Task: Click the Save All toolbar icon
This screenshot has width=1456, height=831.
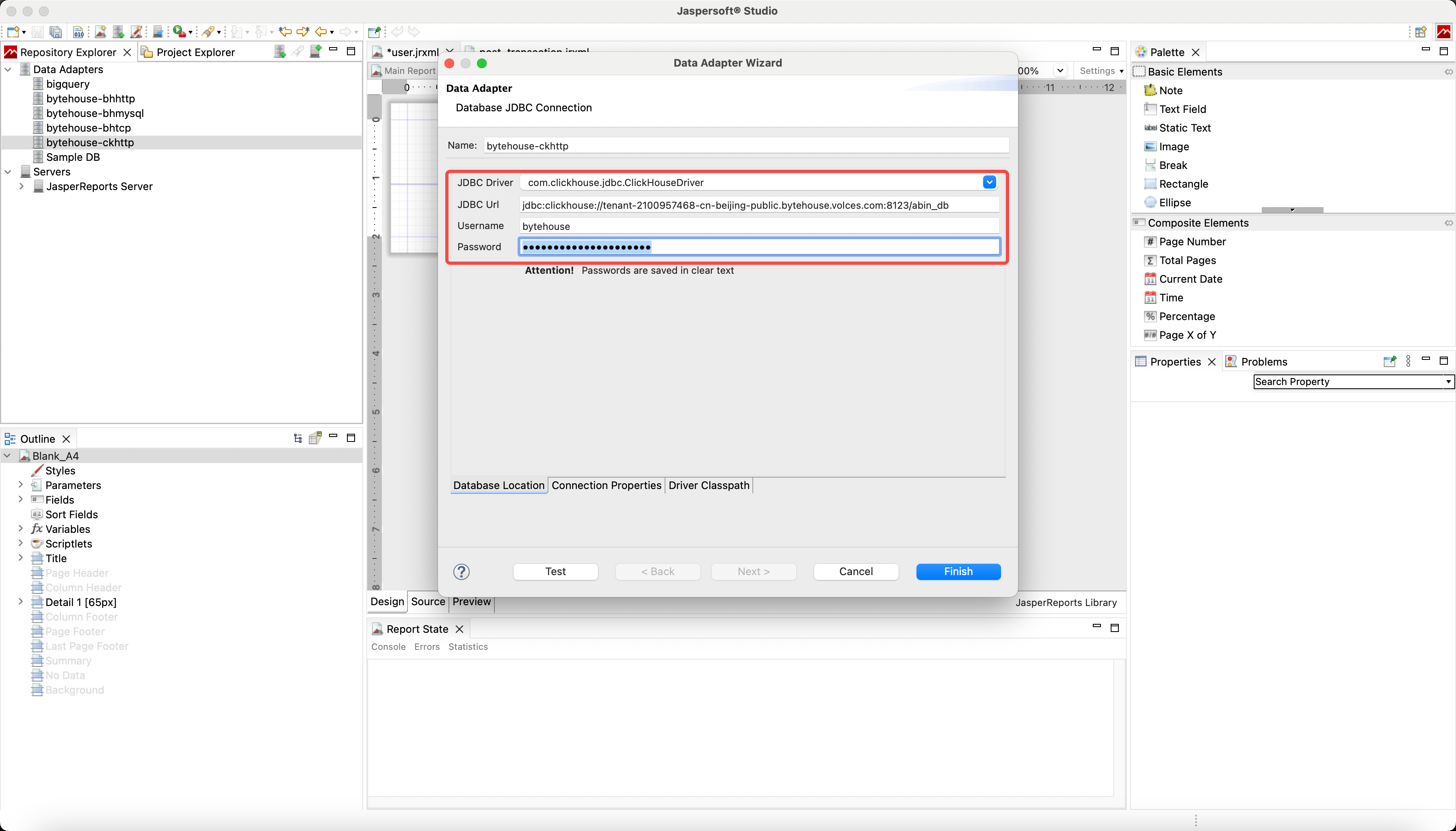Action: [x=56, y=31]
